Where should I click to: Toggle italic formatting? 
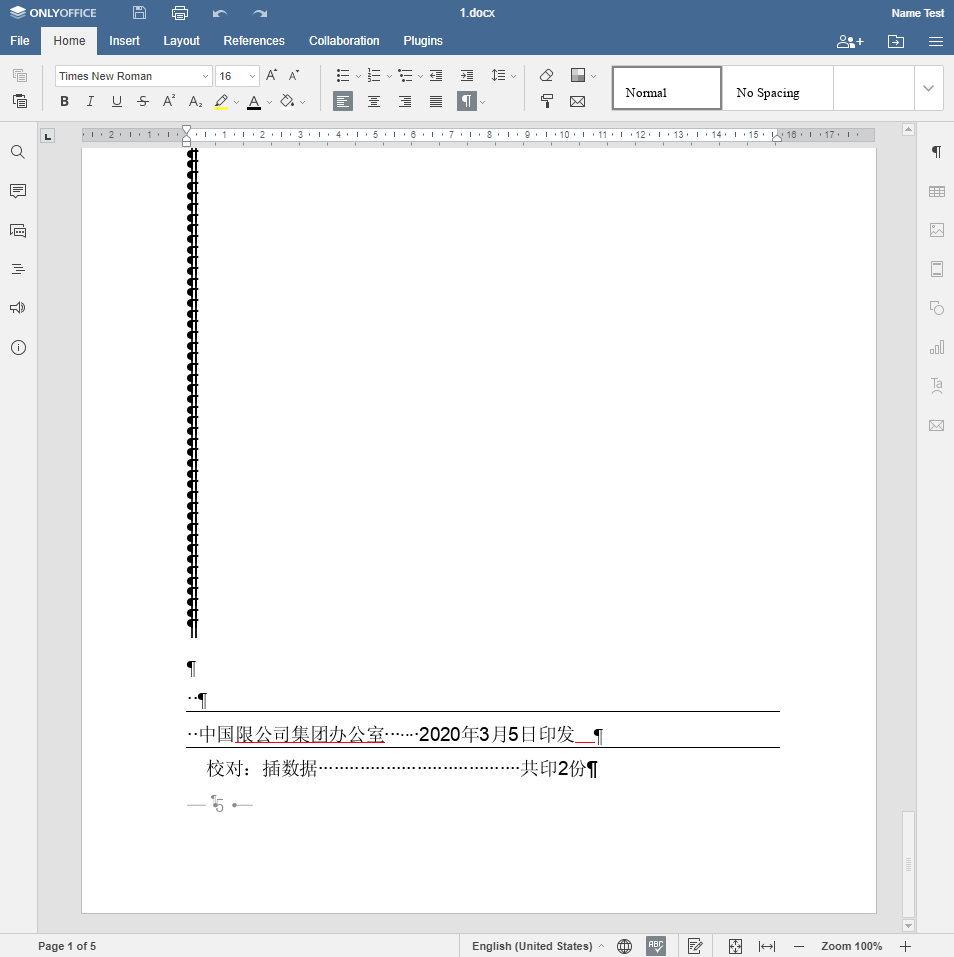(90, 101)
